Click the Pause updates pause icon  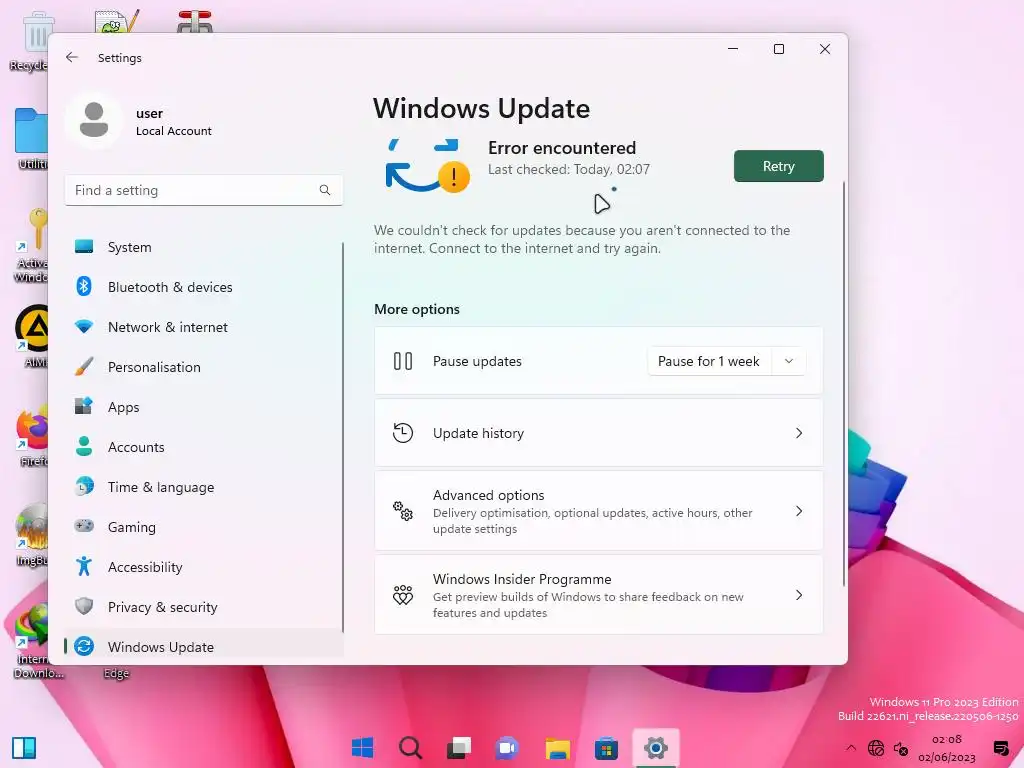(x=403, y=361)
